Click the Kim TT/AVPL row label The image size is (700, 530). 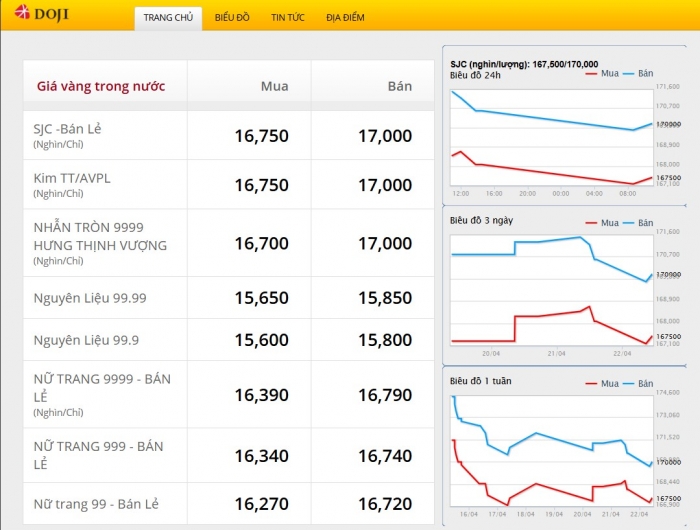pos(72,178)
